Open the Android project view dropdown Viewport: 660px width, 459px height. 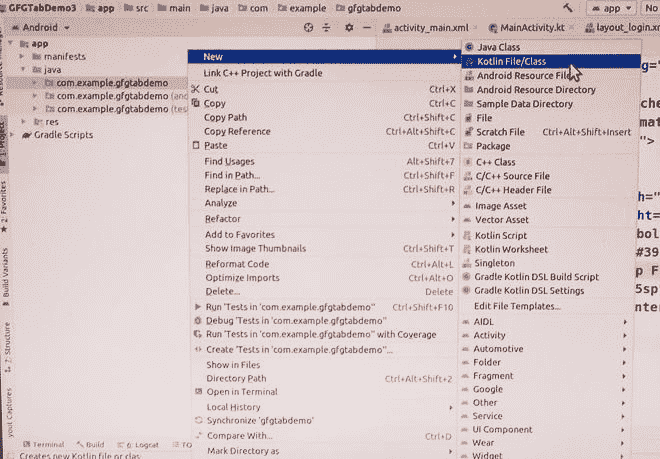click(x=40, y=27)
